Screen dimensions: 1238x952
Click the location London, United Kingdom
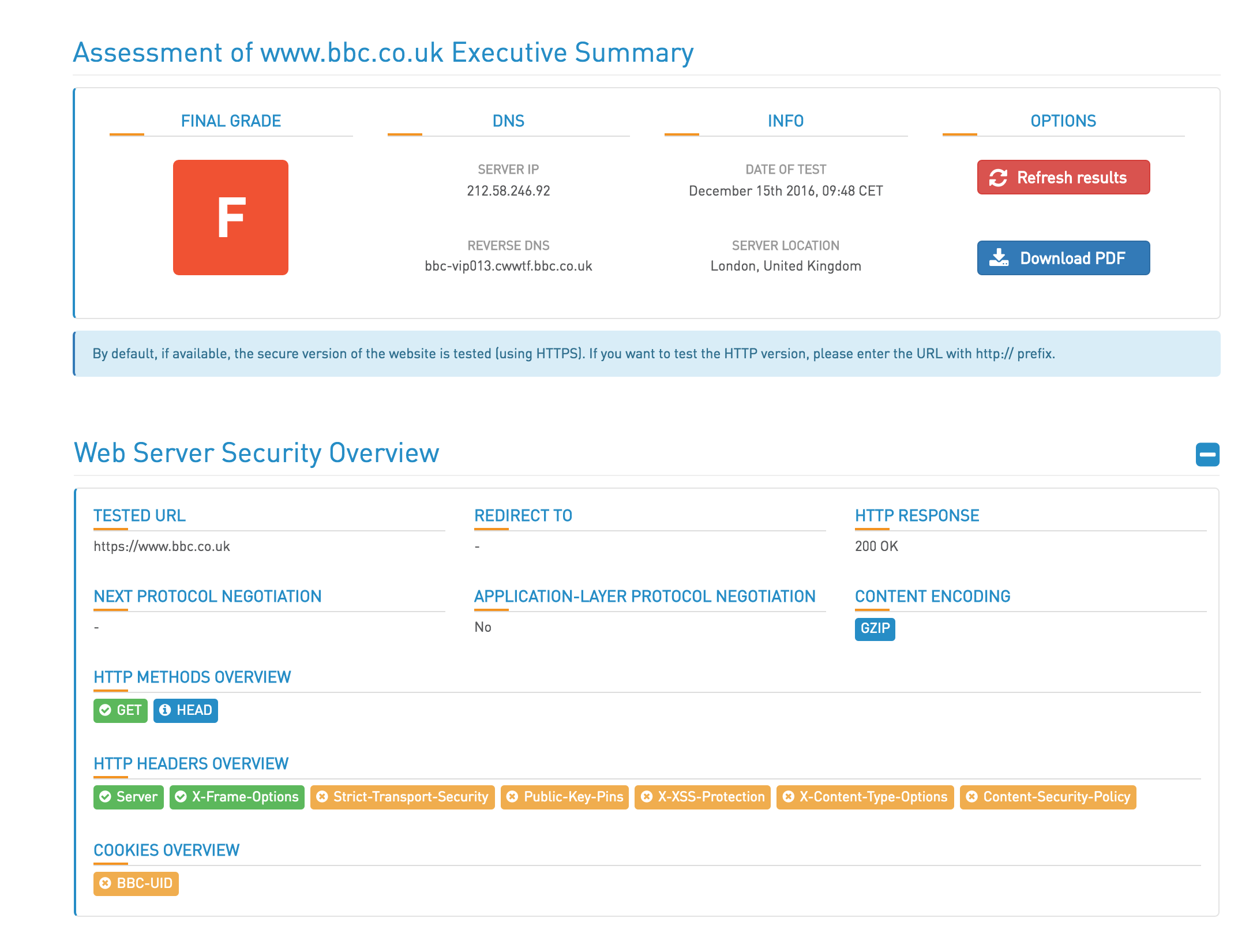click(786, 266)
